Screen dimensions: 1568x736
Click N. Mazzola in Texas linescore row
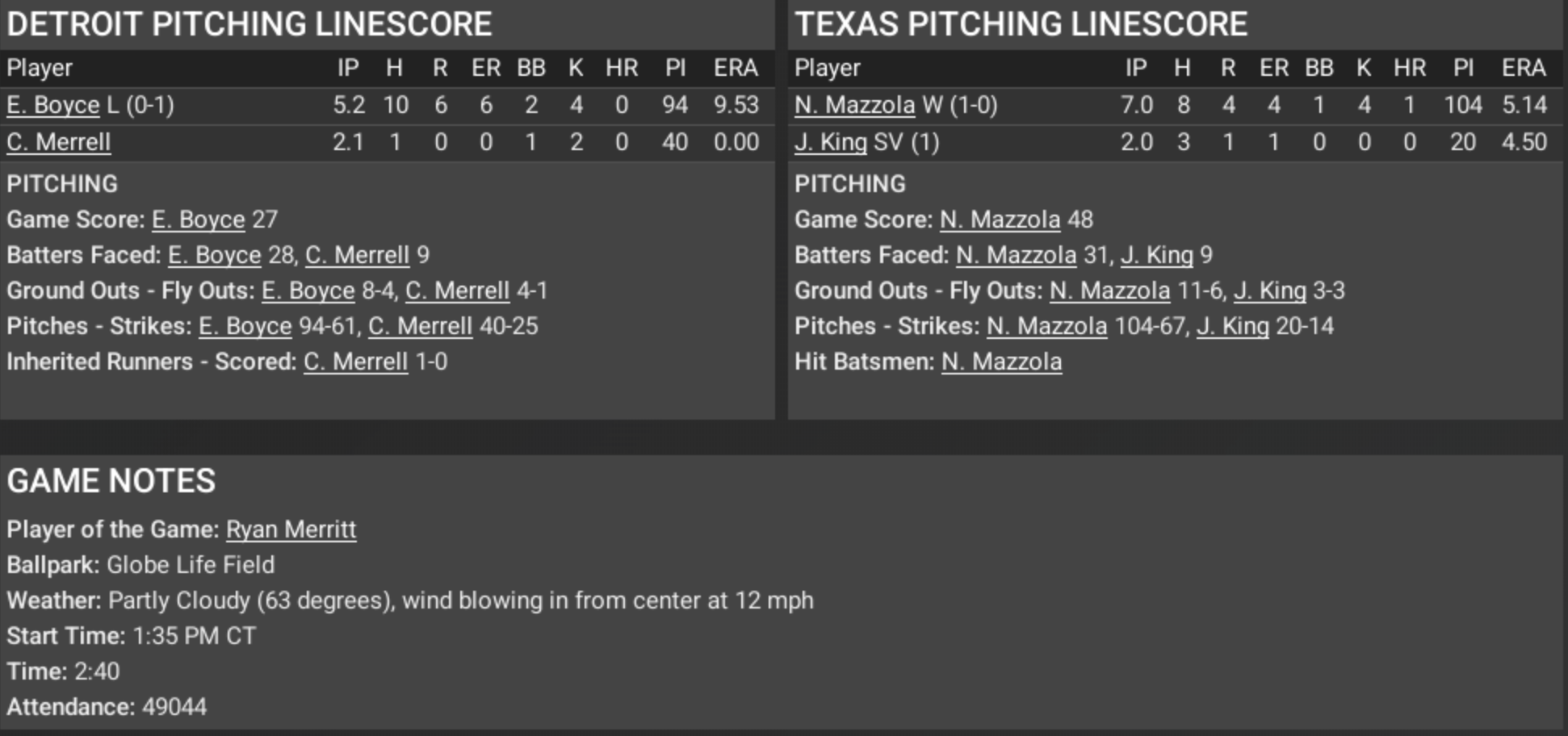(x=854, y=105)
